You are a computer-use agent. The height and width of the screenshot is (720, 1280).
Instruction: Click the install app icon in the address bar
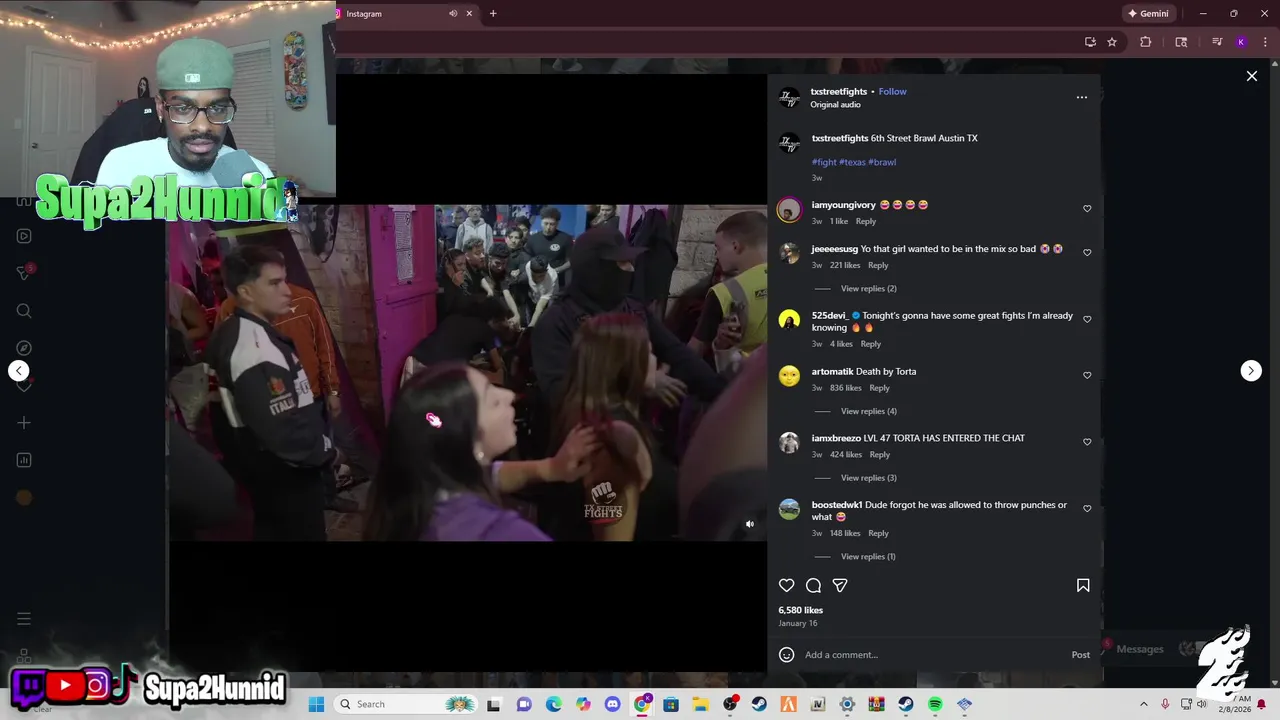tap(1090, 42)
